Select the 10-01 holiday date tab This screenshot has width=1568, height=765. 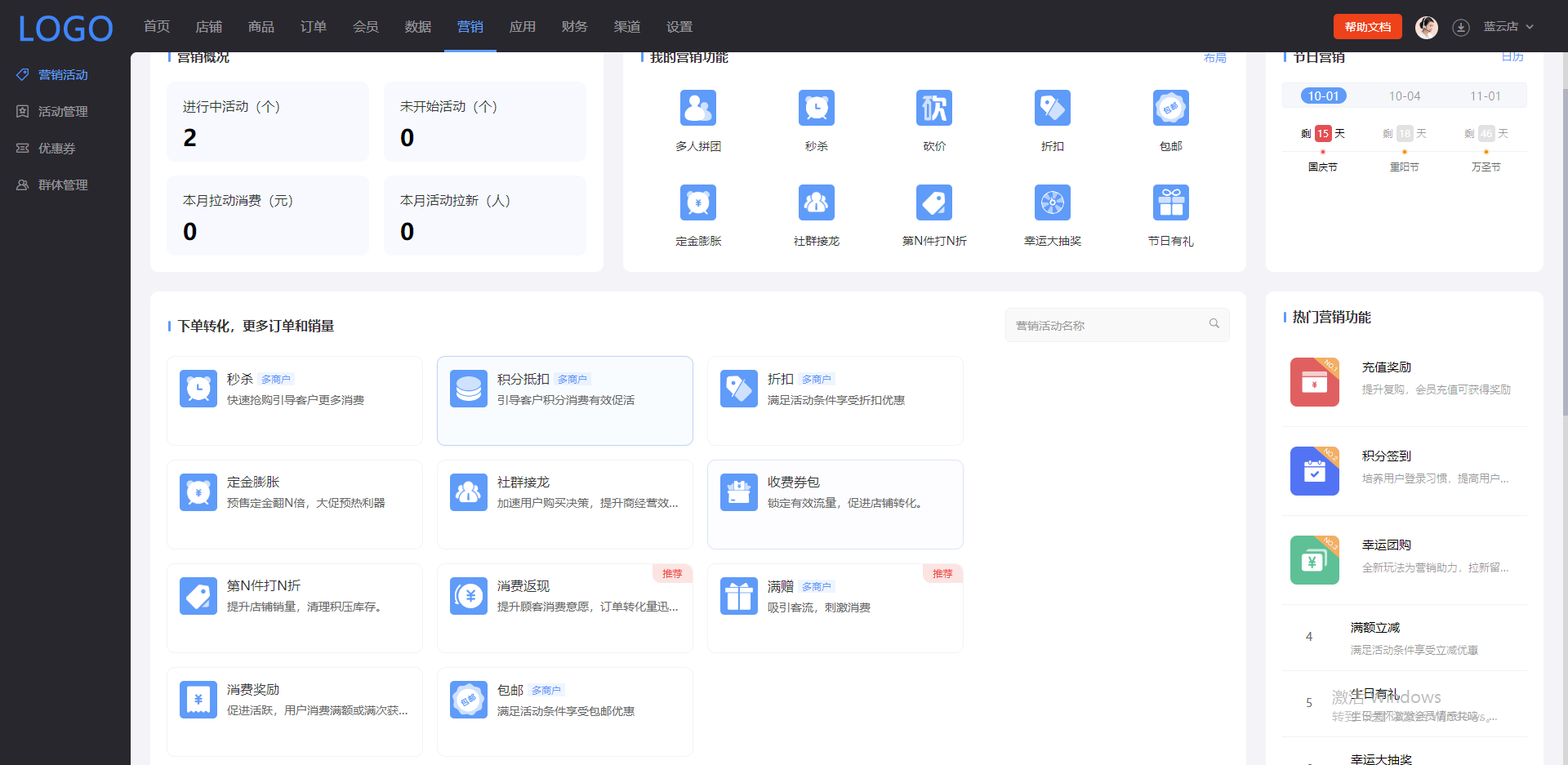pos(1324,96)
